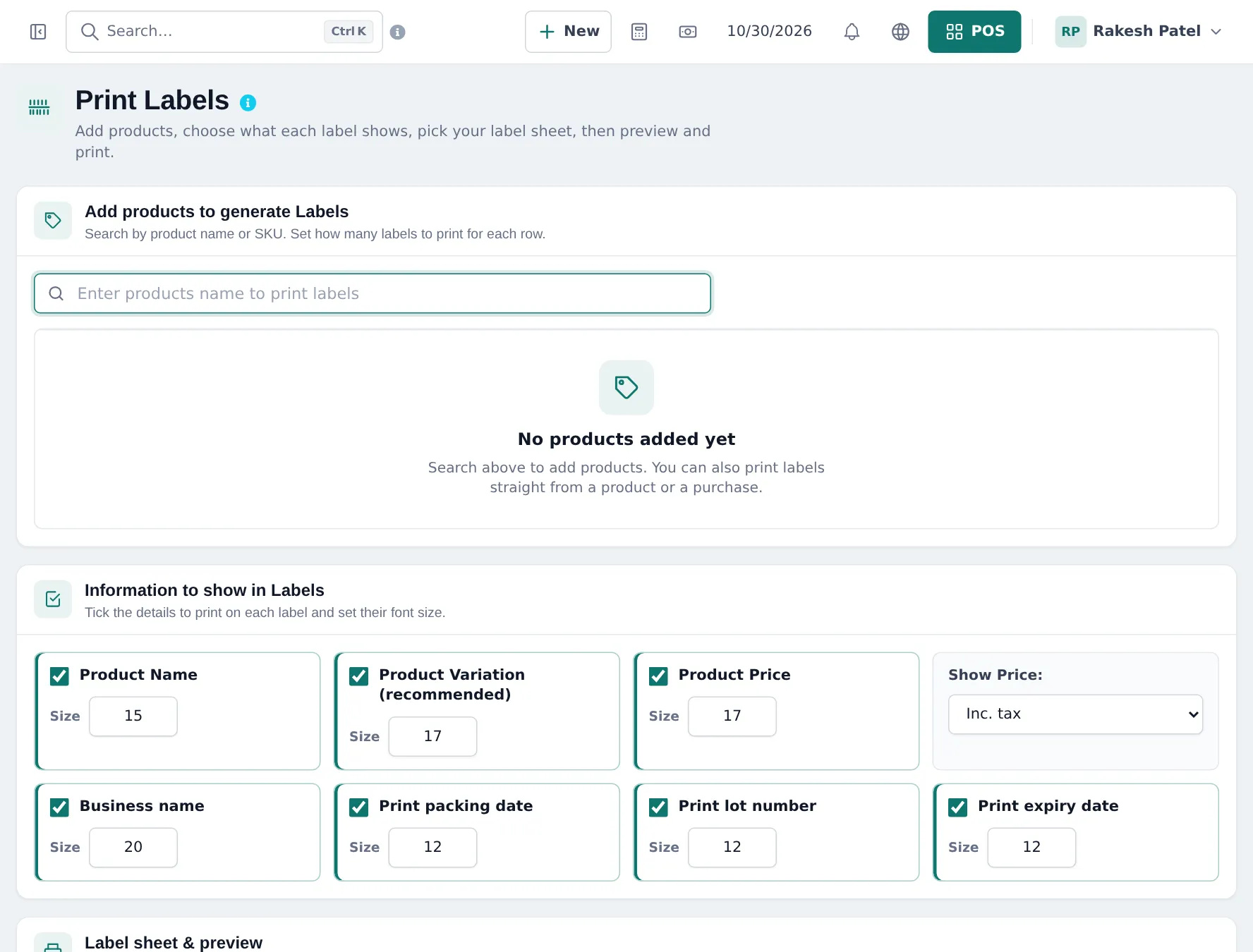Edit Business name size field
This screenshot has width=1253, height=952.
133,848
